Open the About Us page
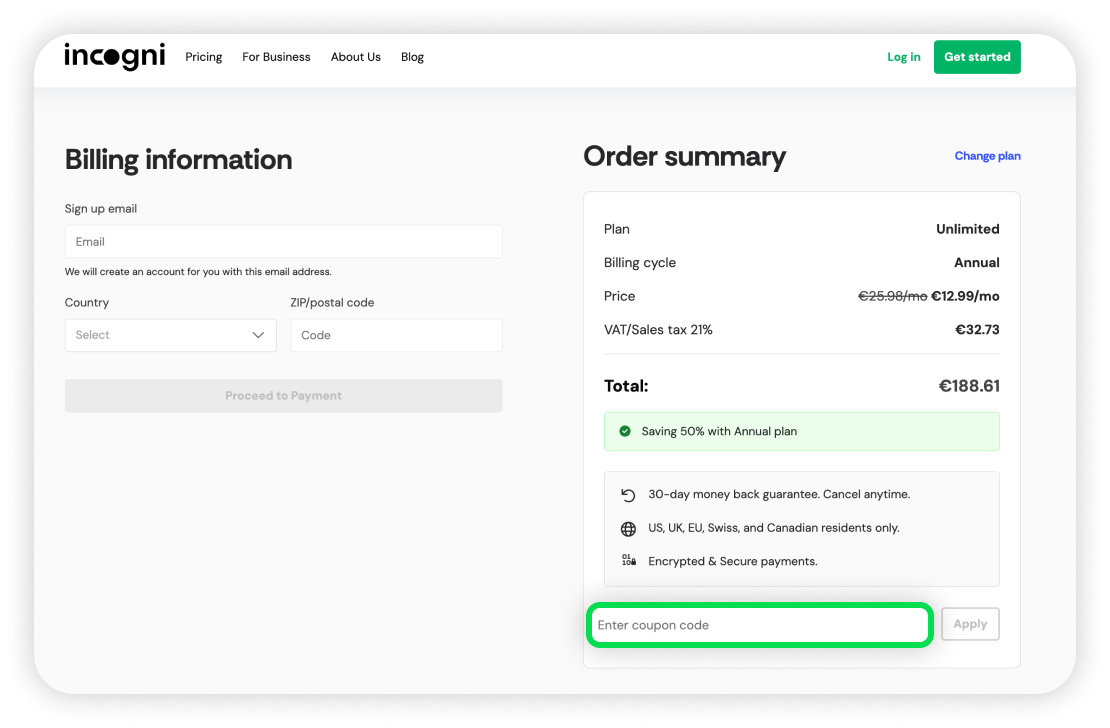1110x728 pixels. click(355, 57)
